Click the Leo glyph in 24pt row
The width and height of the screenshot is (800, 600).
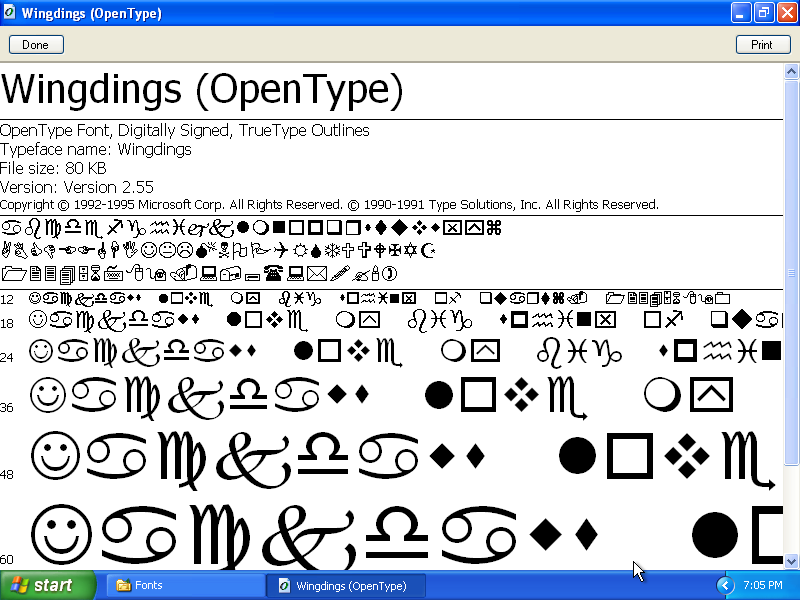coord(549,353)
